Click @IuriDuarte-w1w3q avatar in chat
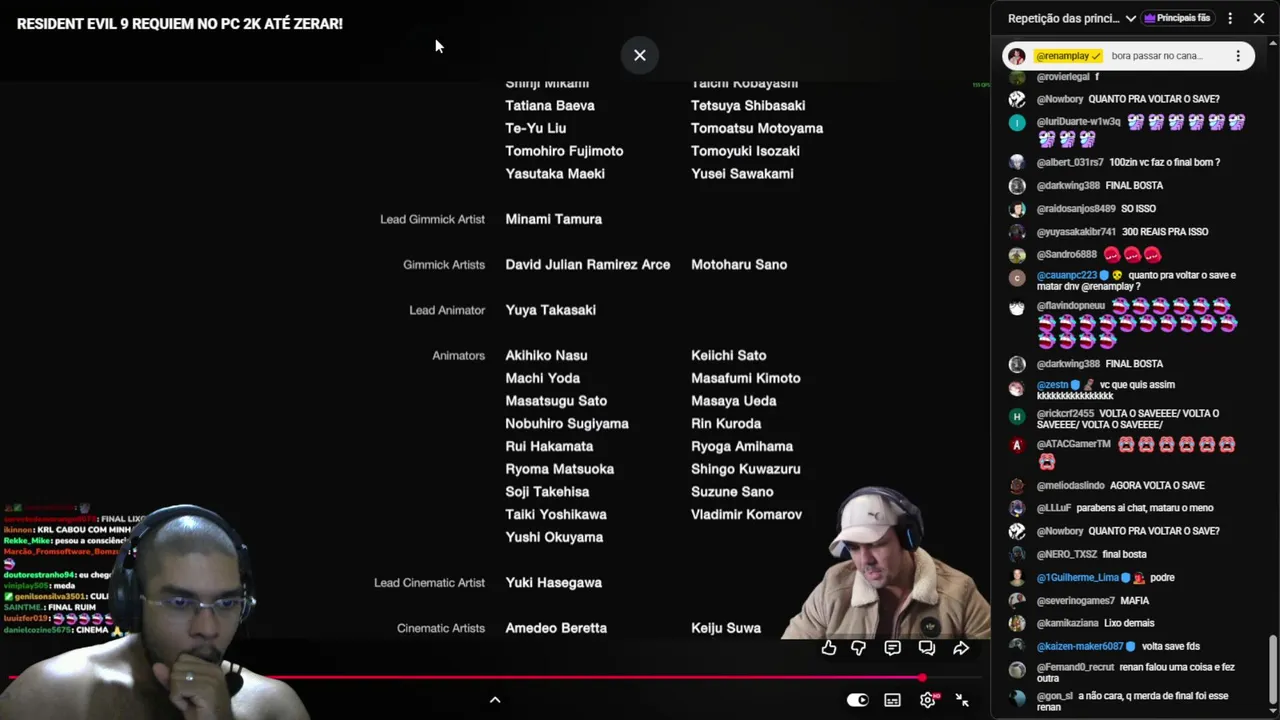 click(1017, 122)
